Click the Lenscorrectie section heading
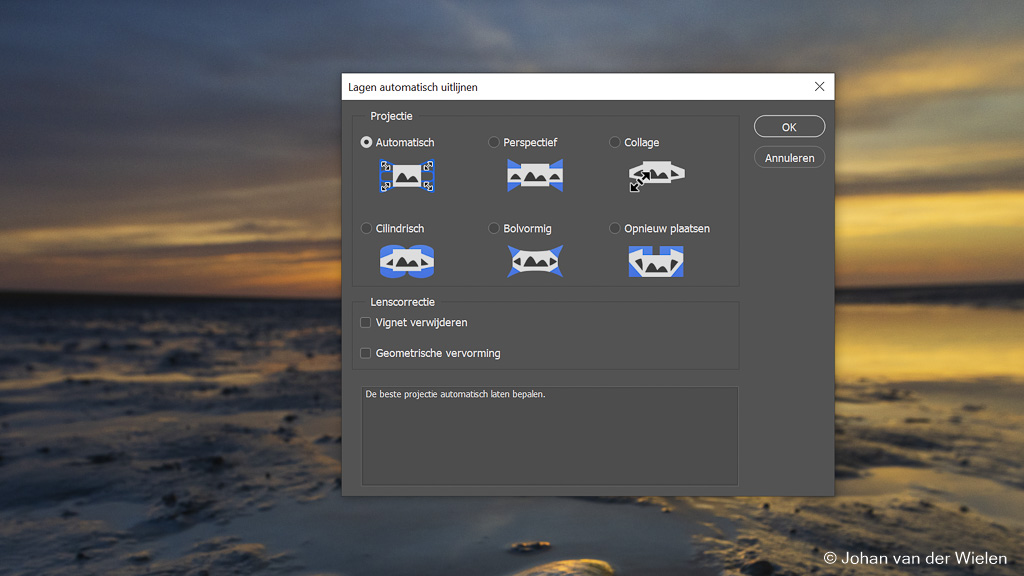 pyautogui.click(x=402, y=302)
